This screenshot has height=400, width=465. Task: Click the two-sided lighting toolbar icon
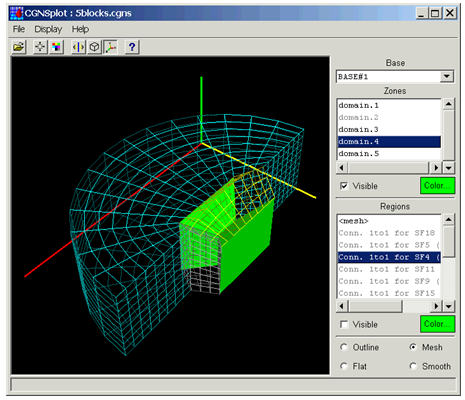tap(78, 47)
